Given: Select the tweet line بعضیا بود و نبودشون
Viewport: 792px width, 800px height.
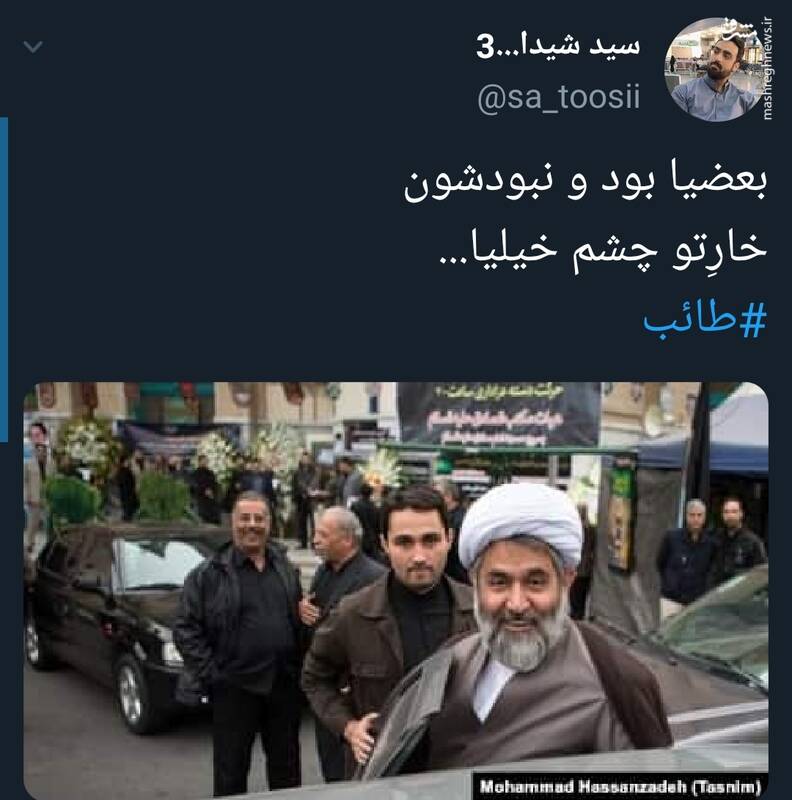Looking at the screenshot, I should [585, 183].
